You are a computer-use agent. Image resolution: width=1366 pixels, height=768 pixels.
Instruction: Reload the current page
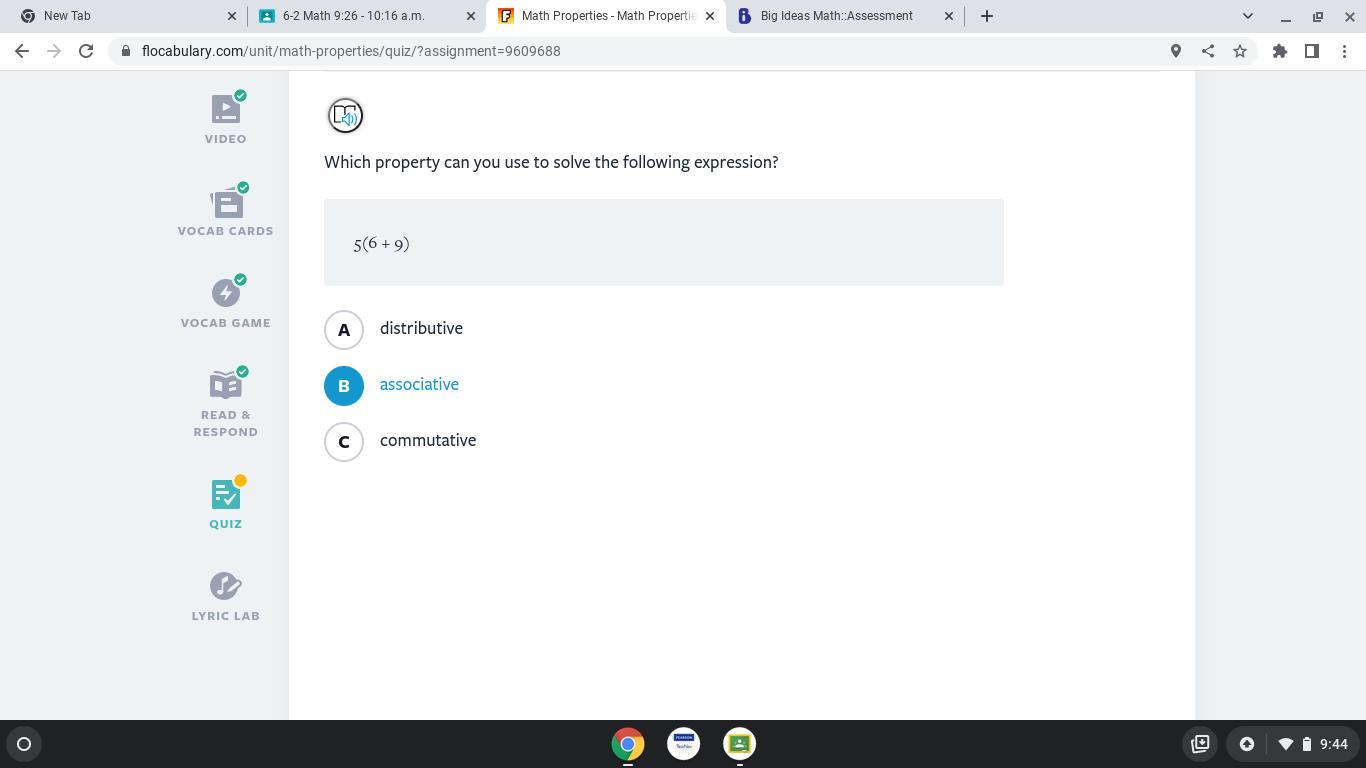pos(86,51)
